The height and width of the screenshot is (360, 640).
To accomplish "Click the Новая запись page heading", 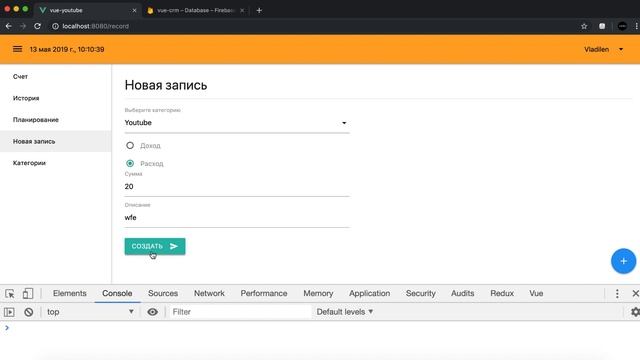I will [x=166, y=85].
